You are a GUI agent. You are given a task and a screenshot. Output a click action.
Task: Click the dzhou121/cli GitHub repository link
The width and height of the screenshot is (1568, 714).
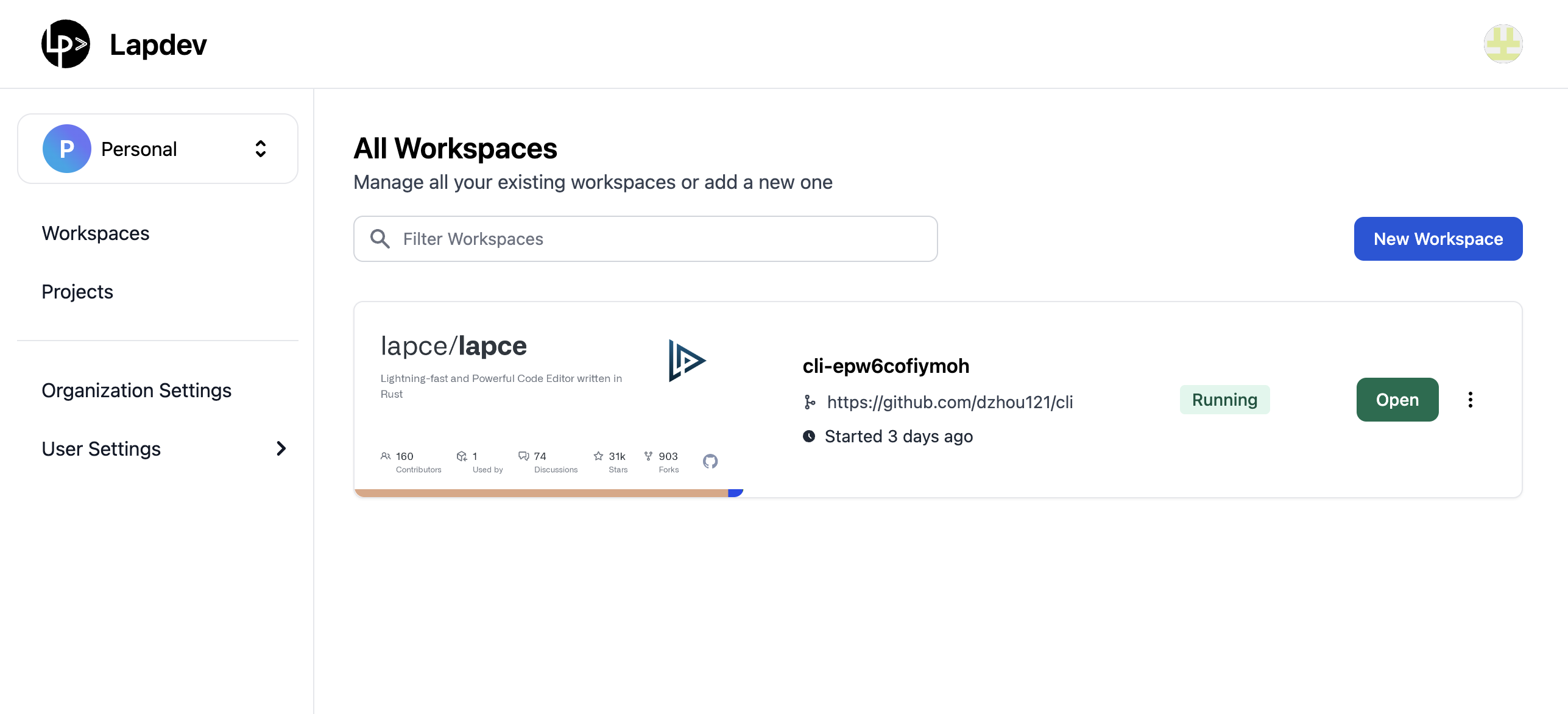pyautogui.click(x=949, y=402)
